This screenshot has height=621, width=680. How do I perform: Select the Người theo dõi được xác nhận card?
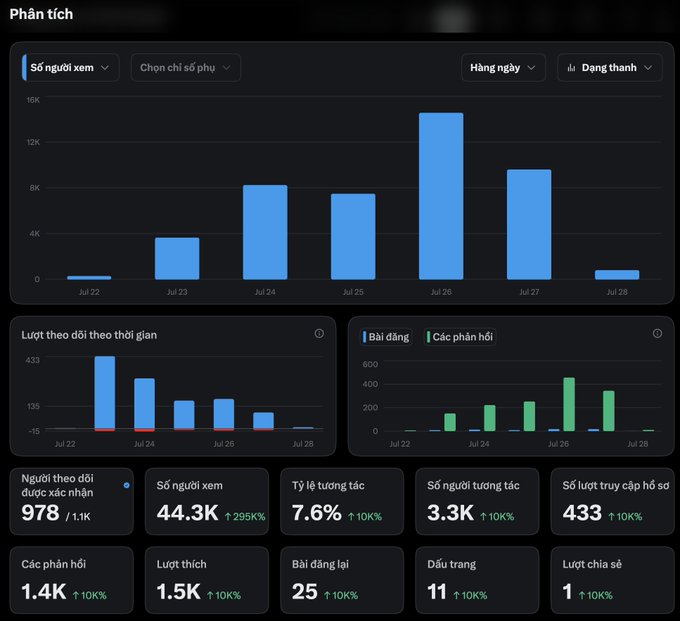click(x=72, y=501)
